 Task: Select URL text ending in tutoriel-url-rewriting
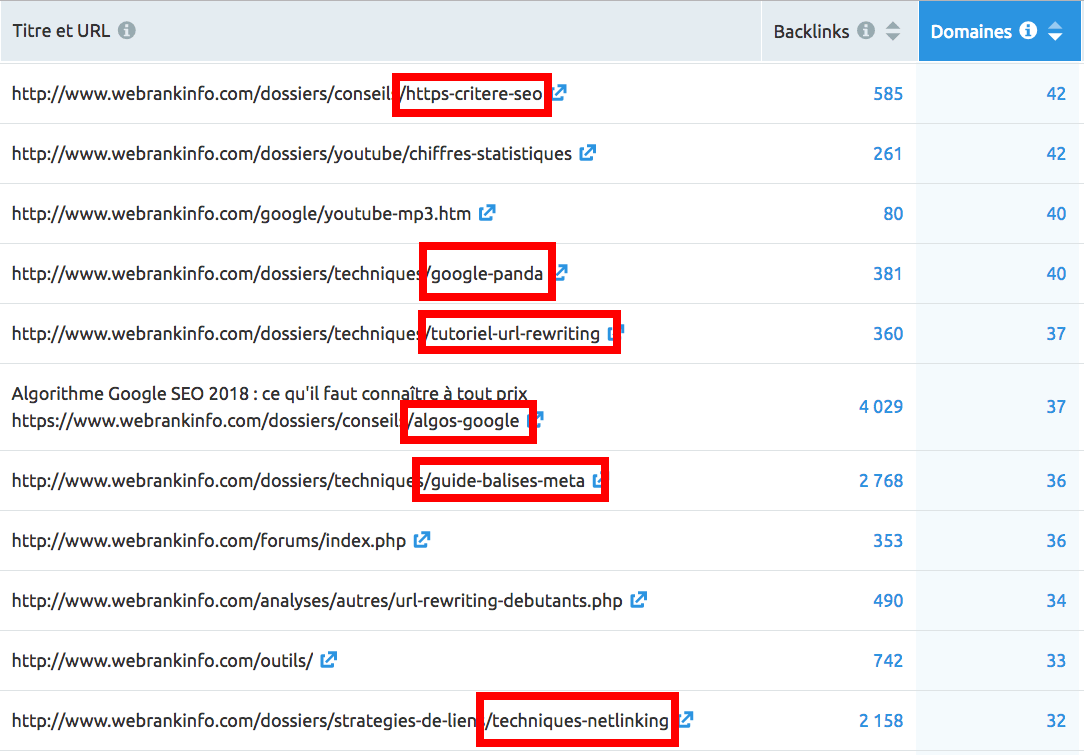pos(306,334)
